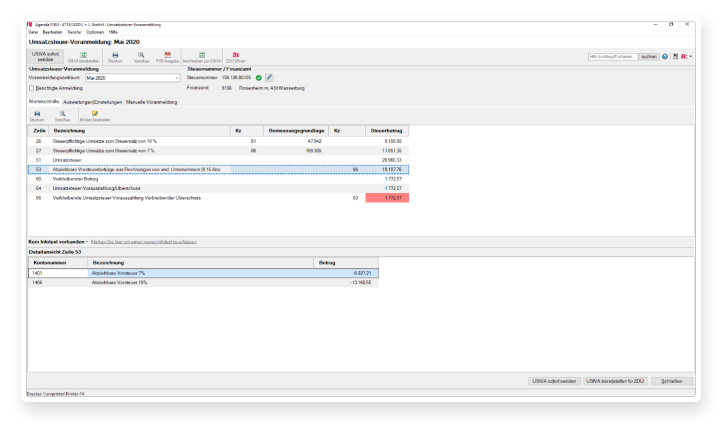The image size is (728, 434).
Task: Expand the Voranmeldungszeitraum dropdown
Action: 177,77
